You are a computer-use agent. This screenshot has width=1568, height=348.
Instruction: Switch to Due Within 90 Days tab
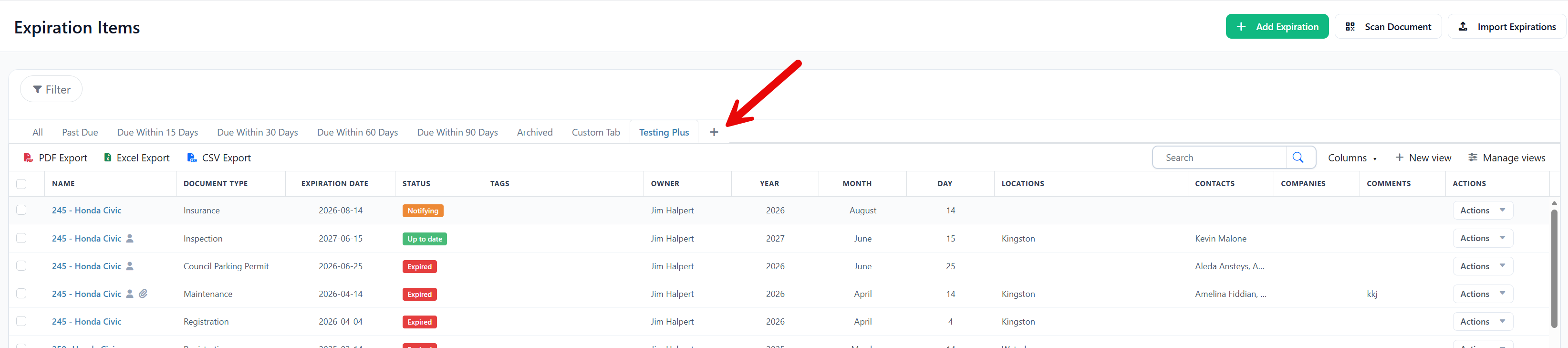(457, 132)
